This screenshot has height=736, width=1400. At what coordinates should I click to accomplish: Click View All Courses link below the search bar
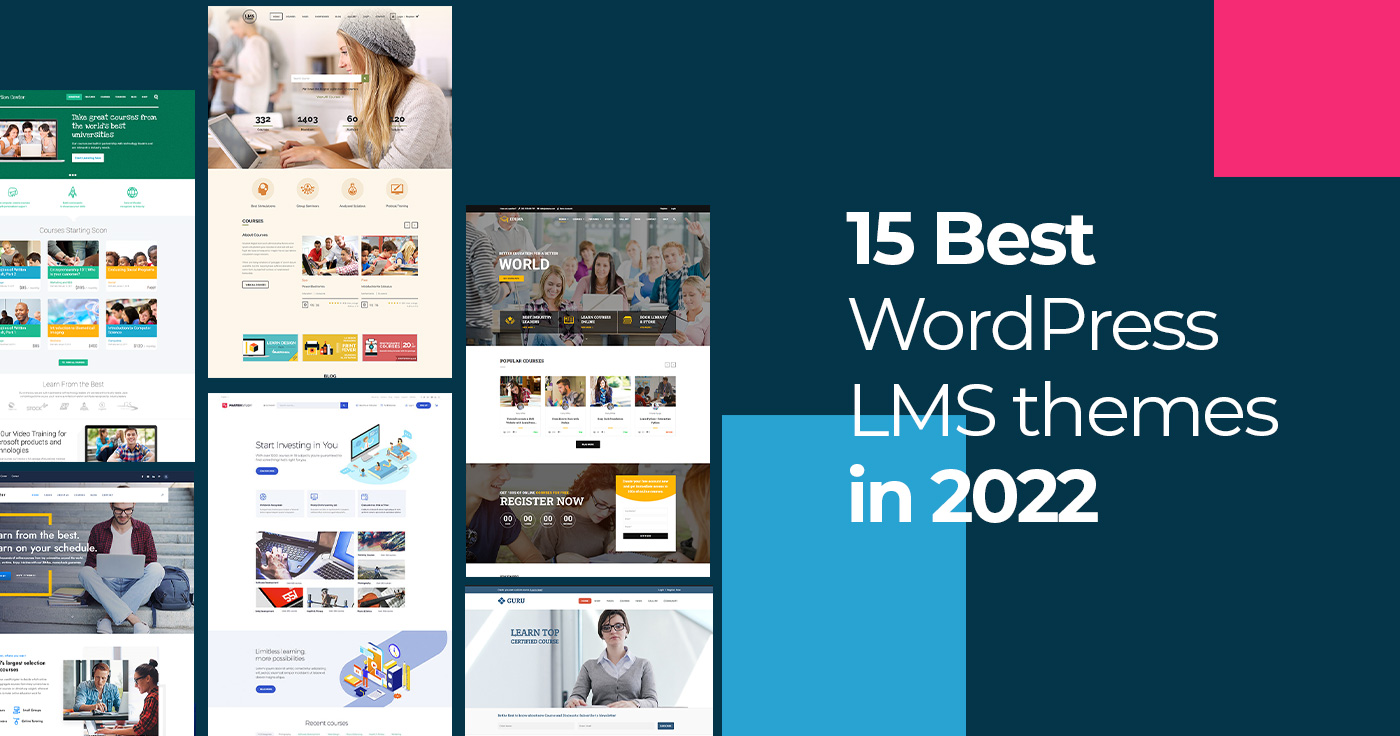330,97
